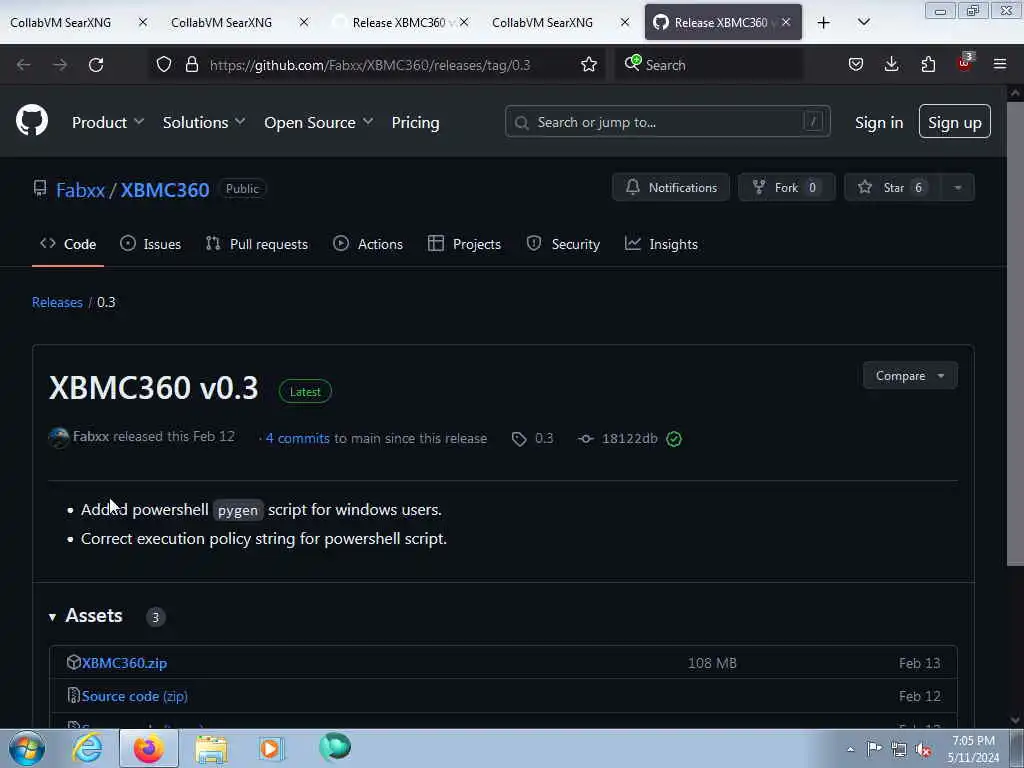1024x768 pixels.
Task: Switch to first CollabVM SearXNG tab
Action: [x=60, y=23]
